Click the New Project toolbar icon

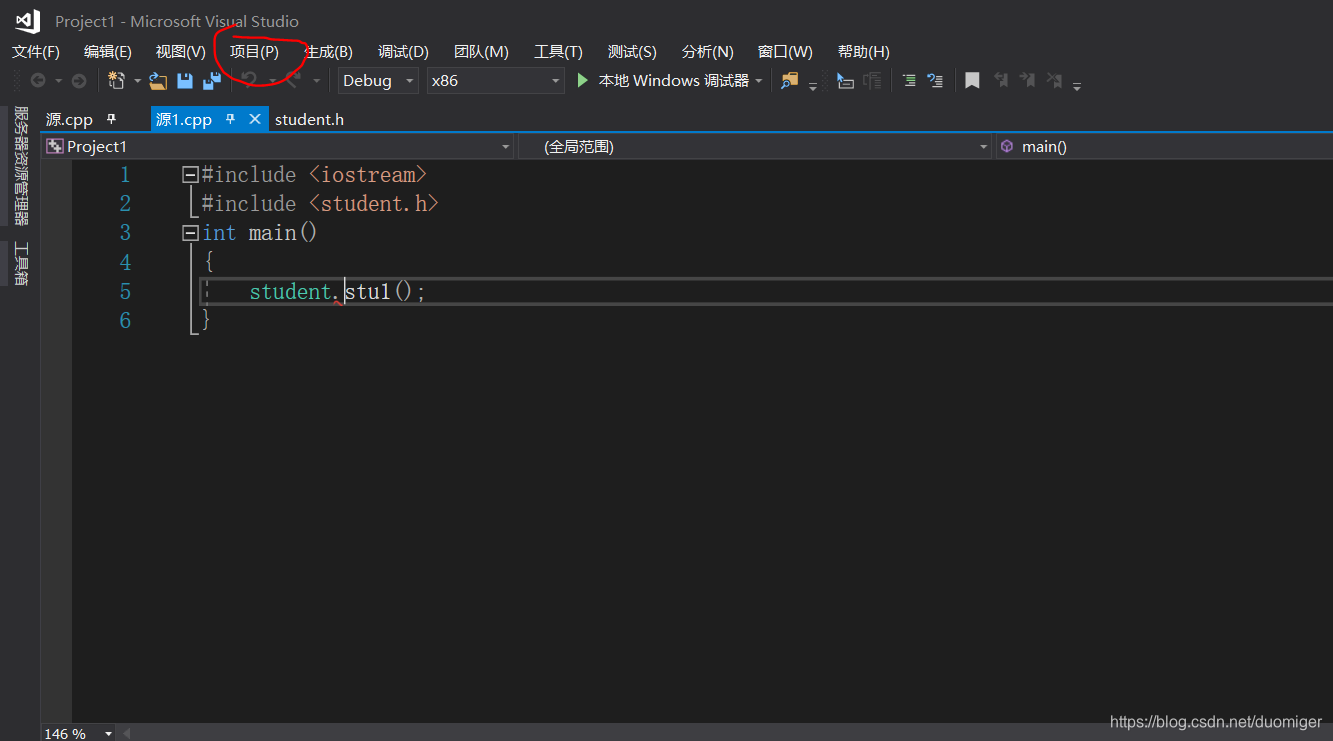pyautogui.click(x=116, y=81)
